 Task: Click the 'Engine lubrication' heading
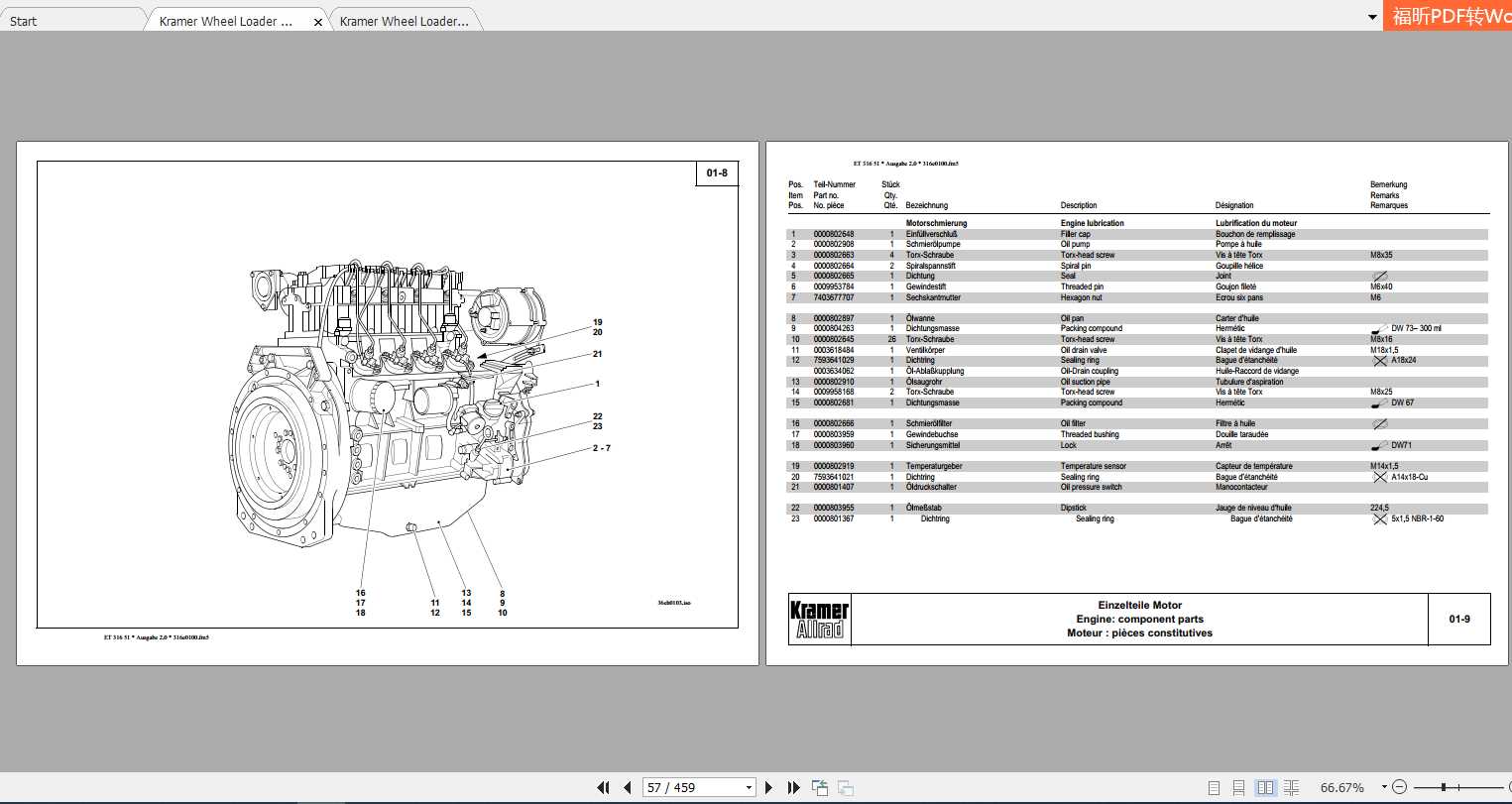(1093, 223)
